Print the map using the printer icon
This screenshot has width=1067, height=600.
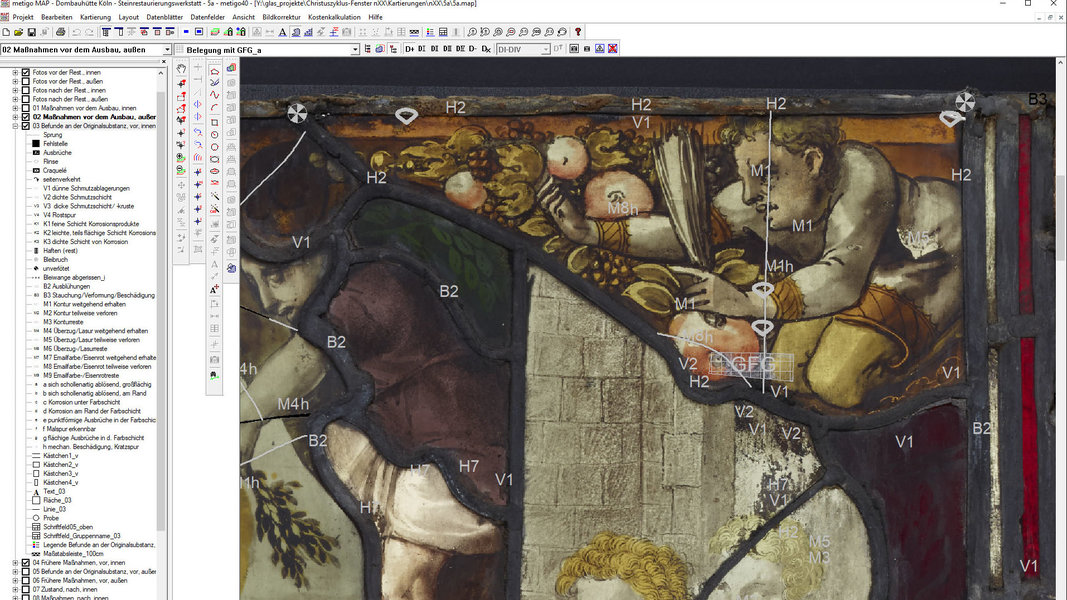pyautogui.click(x=61, y=32)
